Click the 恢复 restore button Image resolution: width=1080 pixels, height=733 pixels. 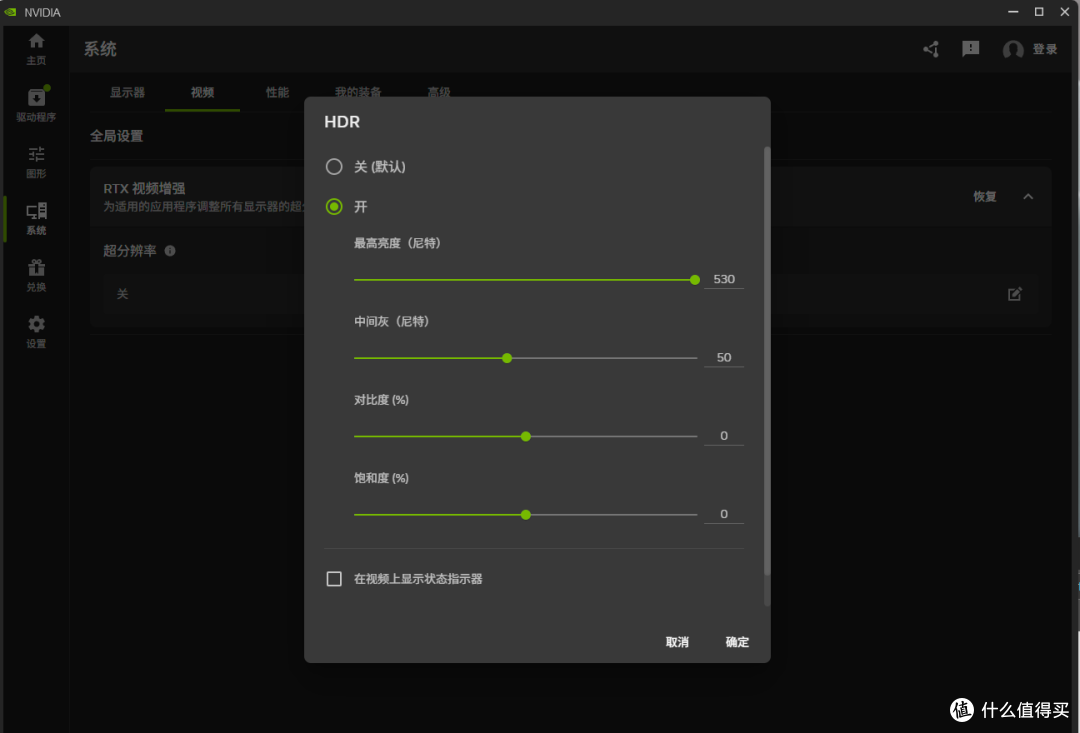985,197
